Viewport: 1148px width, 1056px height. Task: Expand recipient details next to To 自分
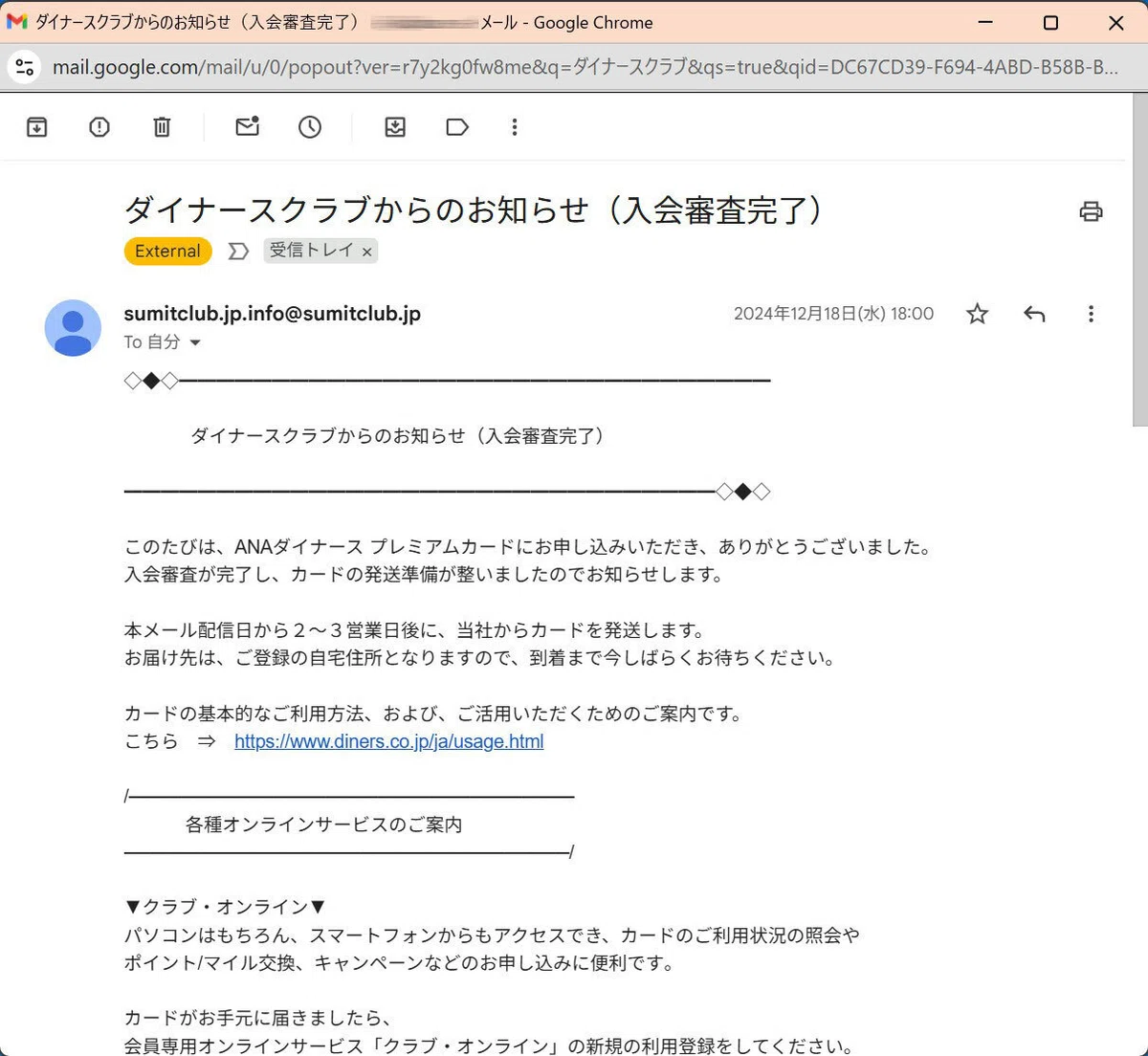coord(195,342)
